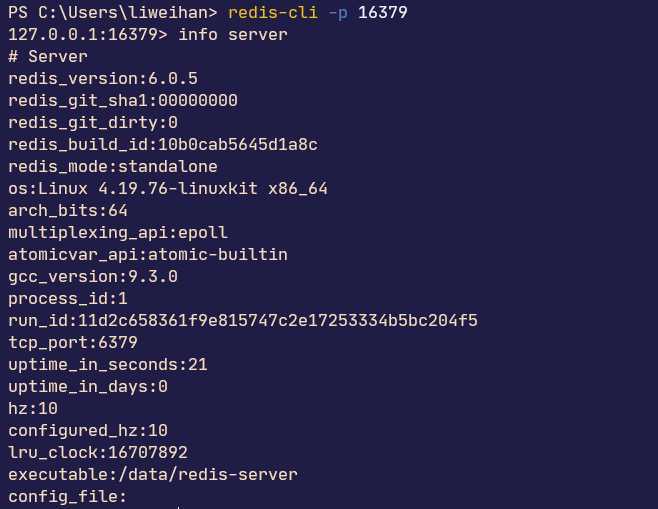Click the tcp_port:6379 line
Screen dimensions: 658x509
tap(73, 343)
